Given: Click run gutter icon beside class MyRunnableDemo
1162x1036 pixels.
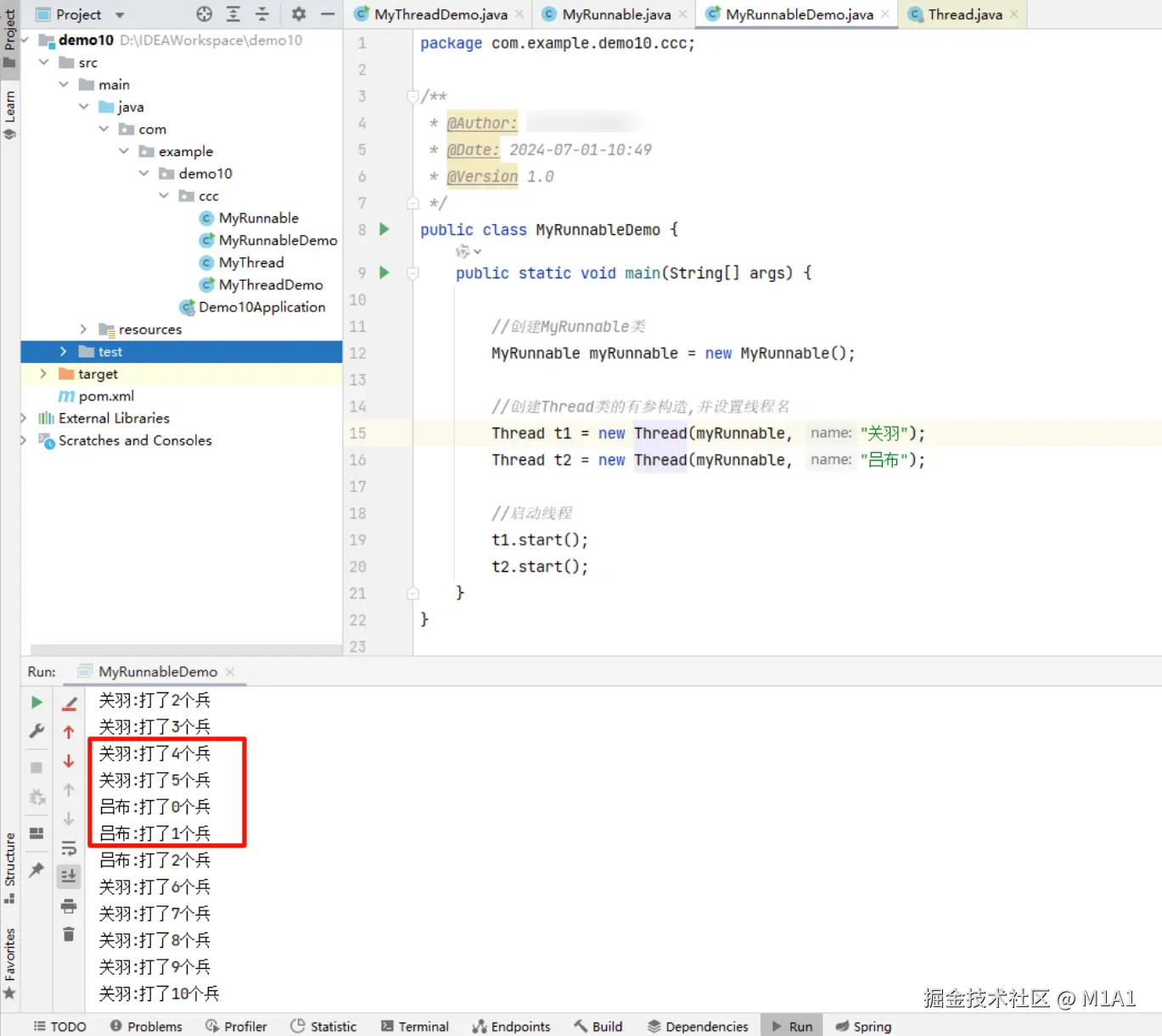Looking at the screenshot, I should click(x=385, y=229).
